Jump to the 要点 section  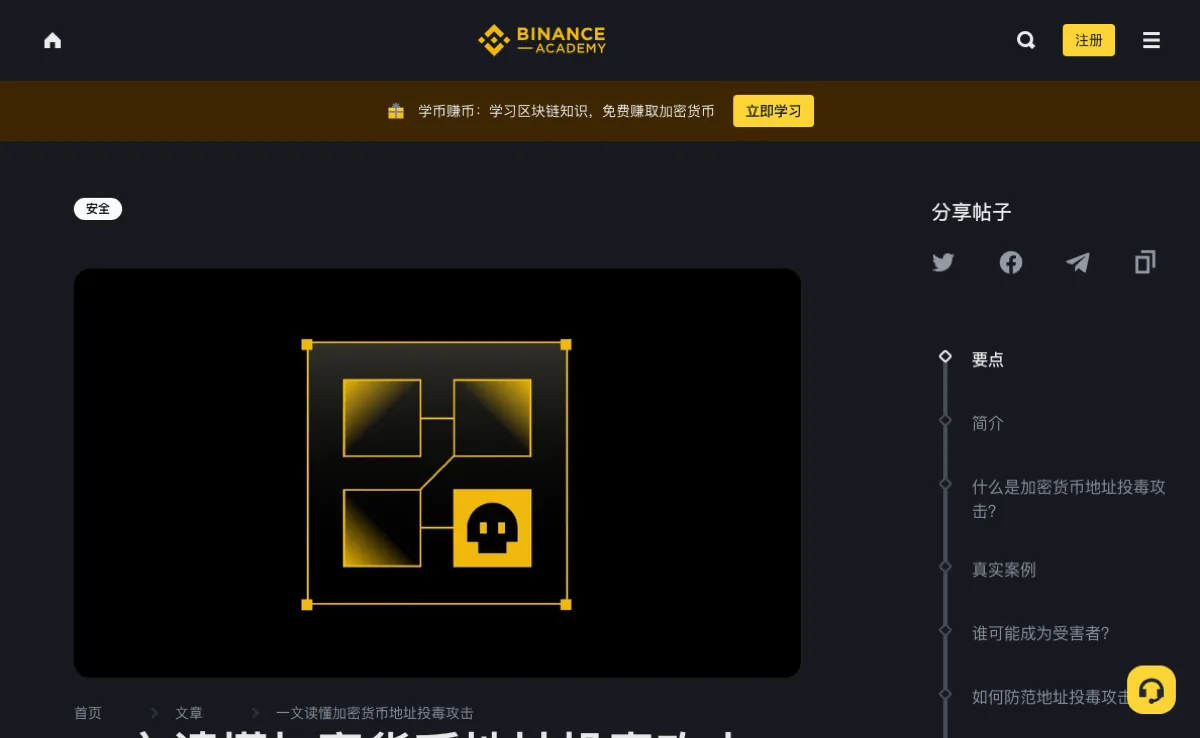tap(988, 360)
